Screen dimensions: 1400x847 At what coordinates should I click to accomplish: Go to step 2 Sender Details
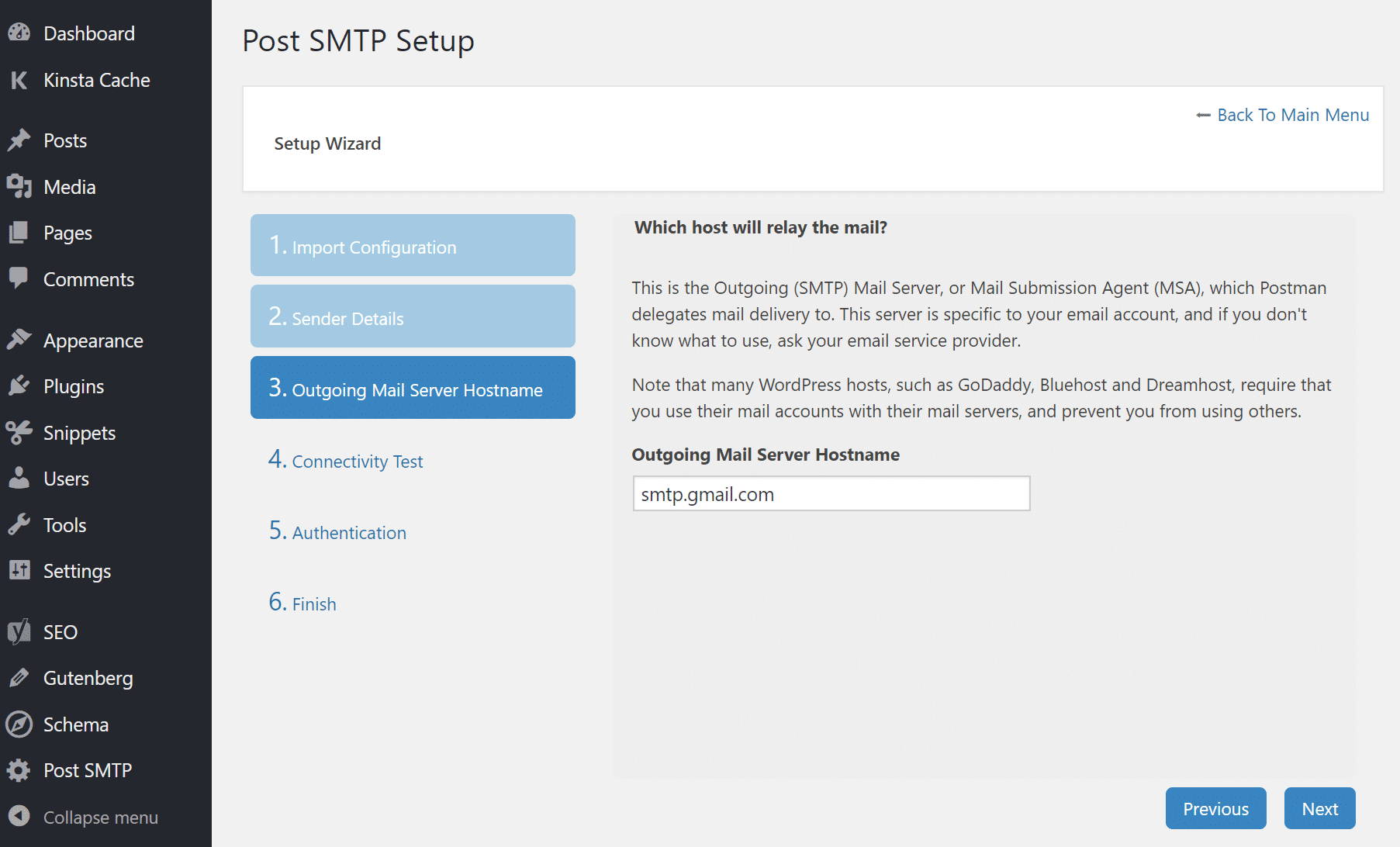(x=413, y=317)
